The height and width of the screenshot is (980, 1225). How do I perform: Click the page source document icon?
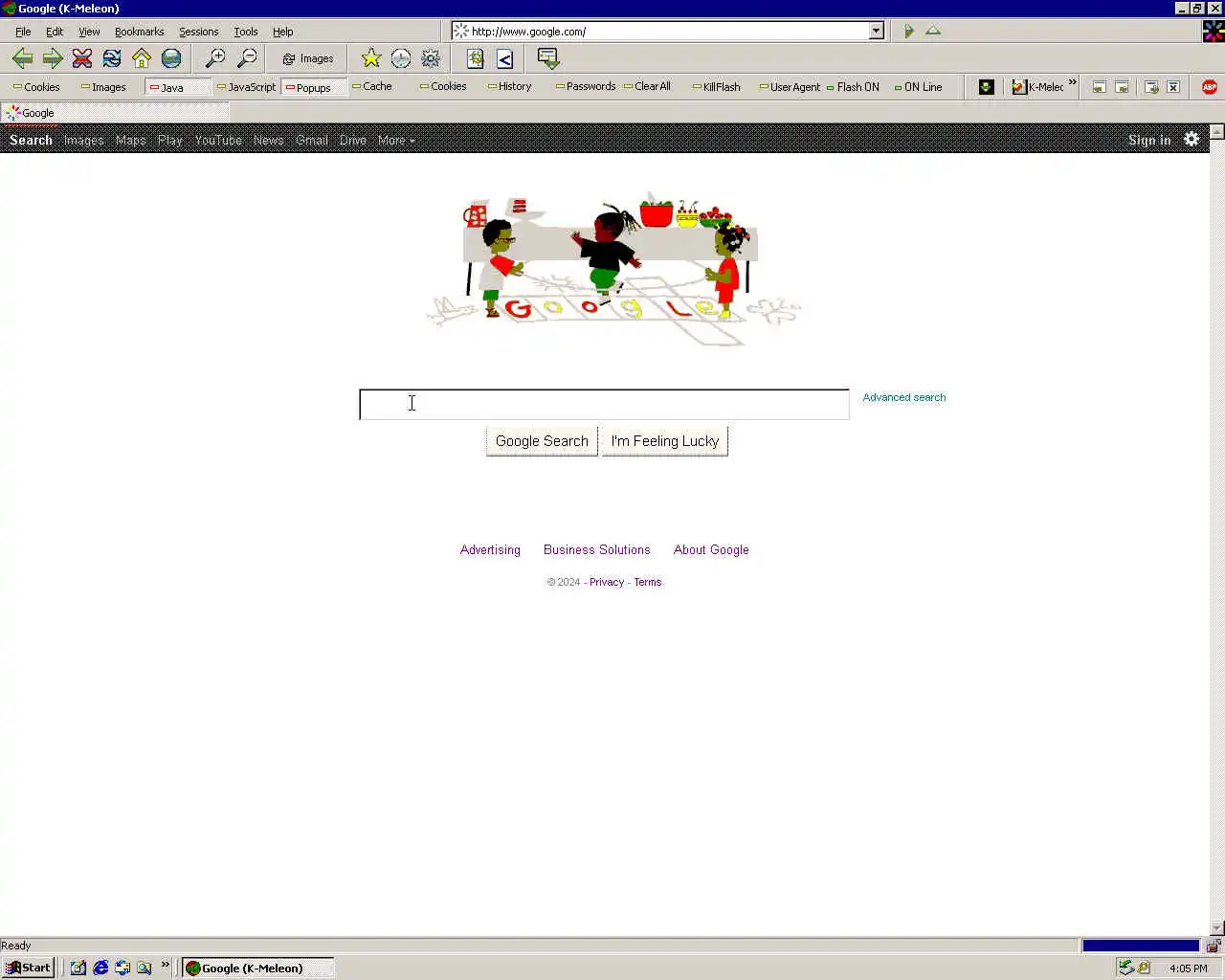[476, 58]
